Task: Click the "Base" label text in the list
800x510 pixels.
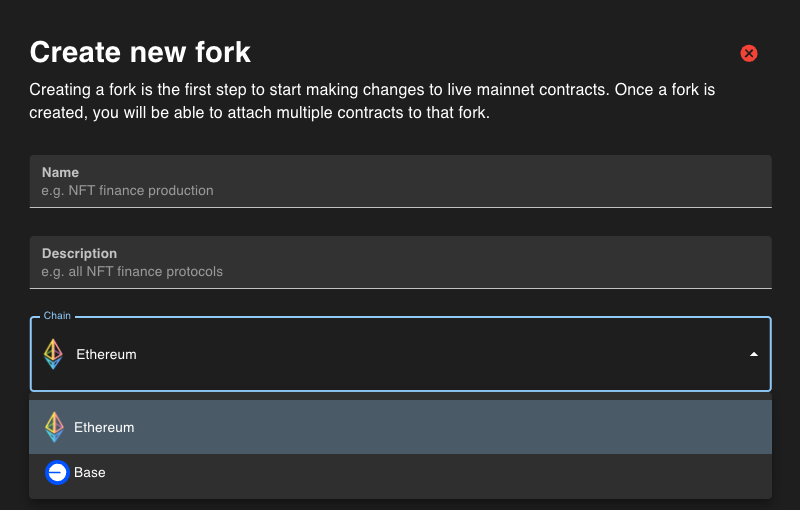Action: point(89,472)
